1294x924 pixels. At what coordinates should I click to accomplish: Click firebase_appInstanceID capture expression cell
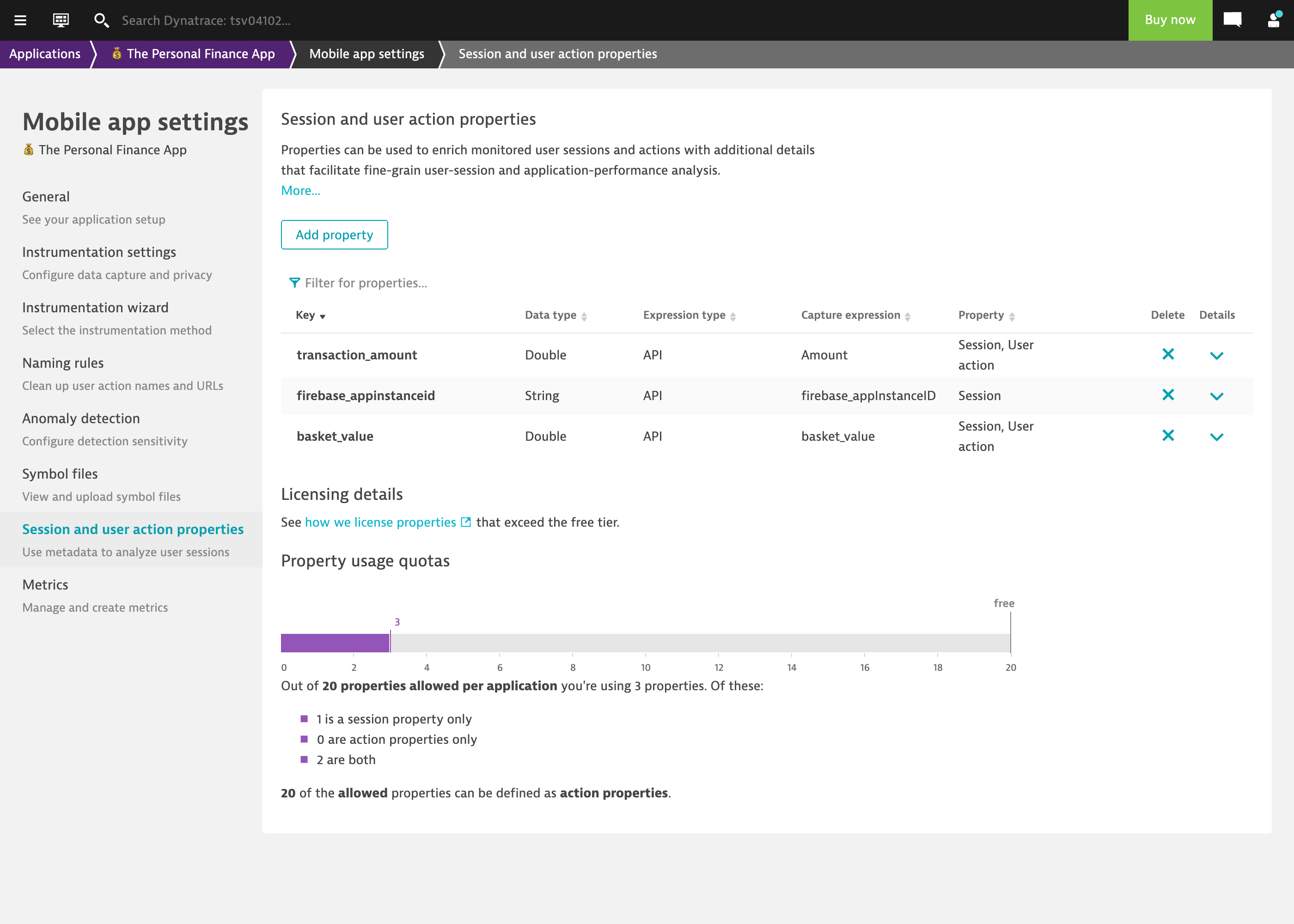pos(868,395)
